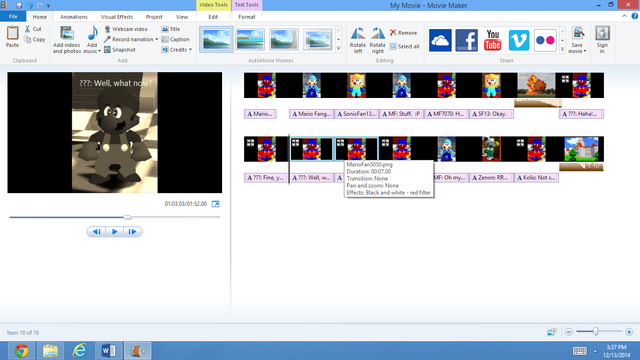
Task: Upload movie to Vimeo
Action: click(519, 40)
